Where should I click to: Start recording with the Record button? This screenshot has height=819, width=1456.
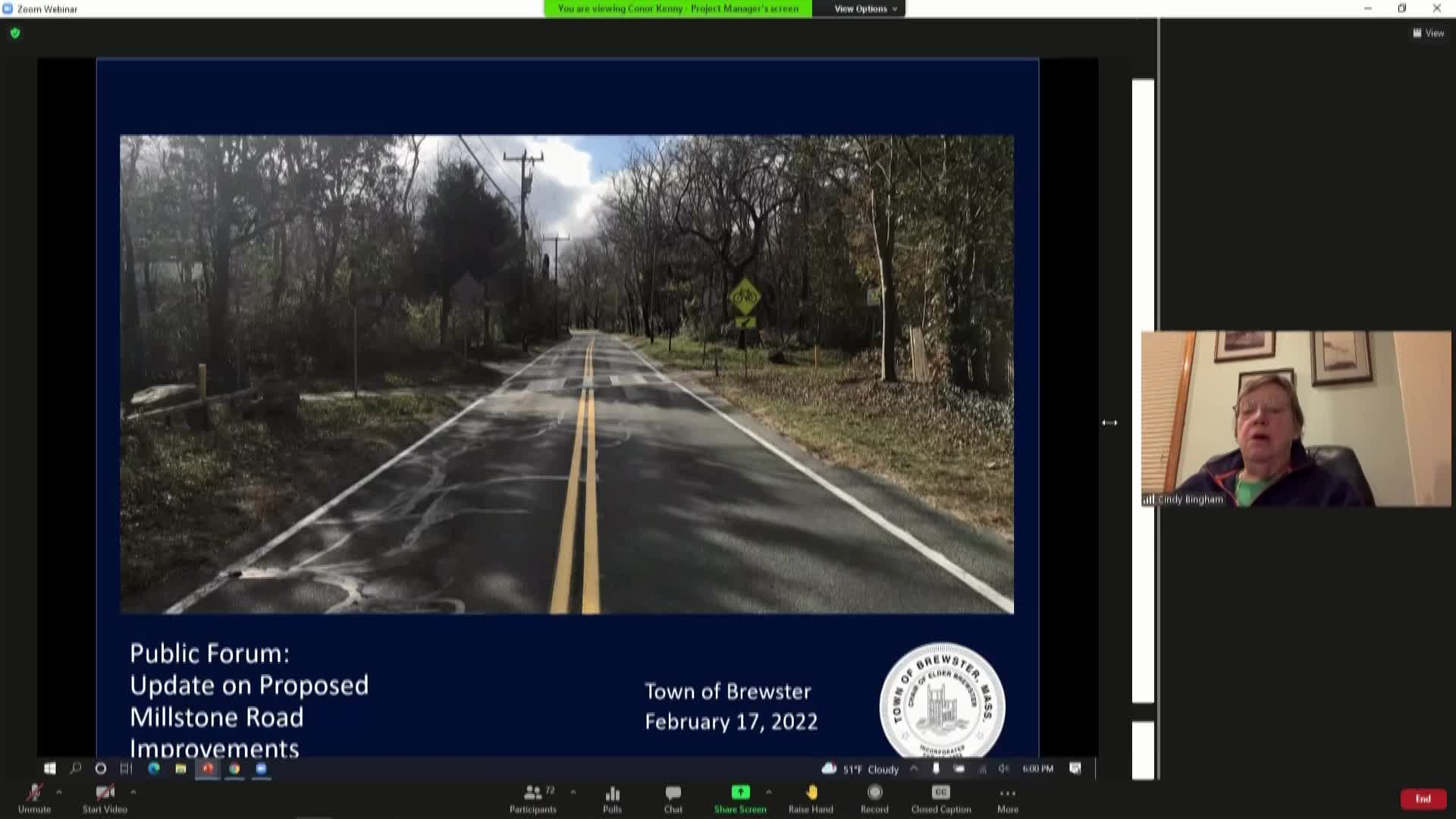(x=874, y=799)
